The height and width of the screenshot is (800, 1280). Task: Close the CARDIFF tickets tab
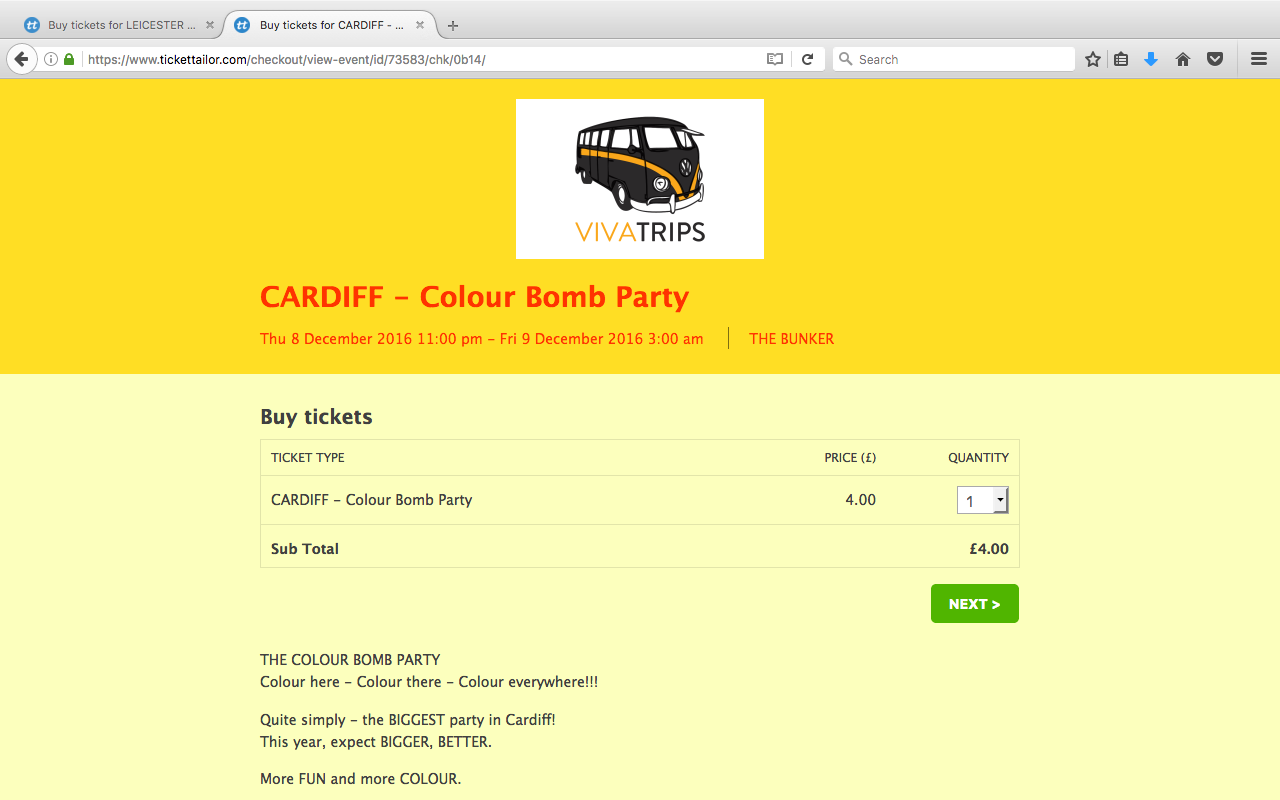click(421, 25)
